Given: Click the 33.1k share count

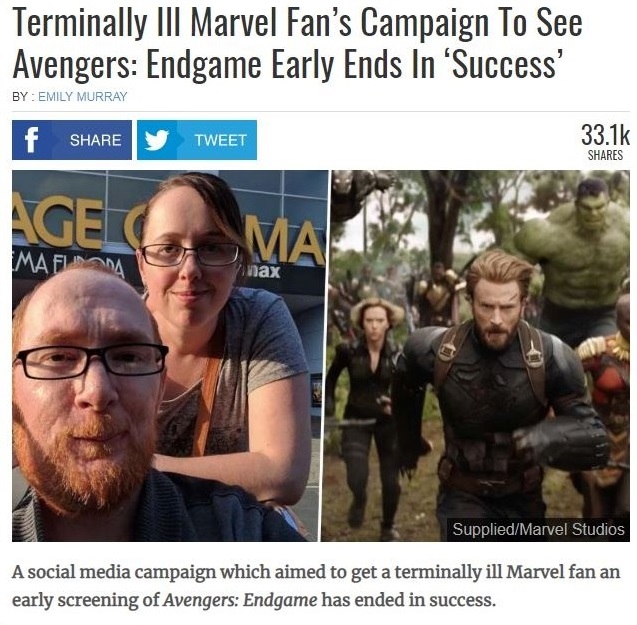Looking at the screenshot, I should pos(605,135).
